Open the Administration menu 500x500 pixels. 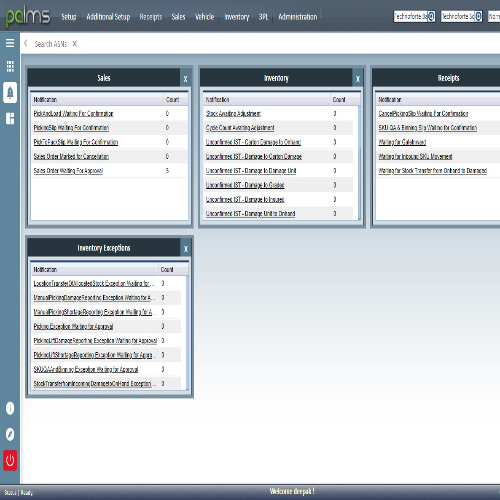[x=298, y=17]
